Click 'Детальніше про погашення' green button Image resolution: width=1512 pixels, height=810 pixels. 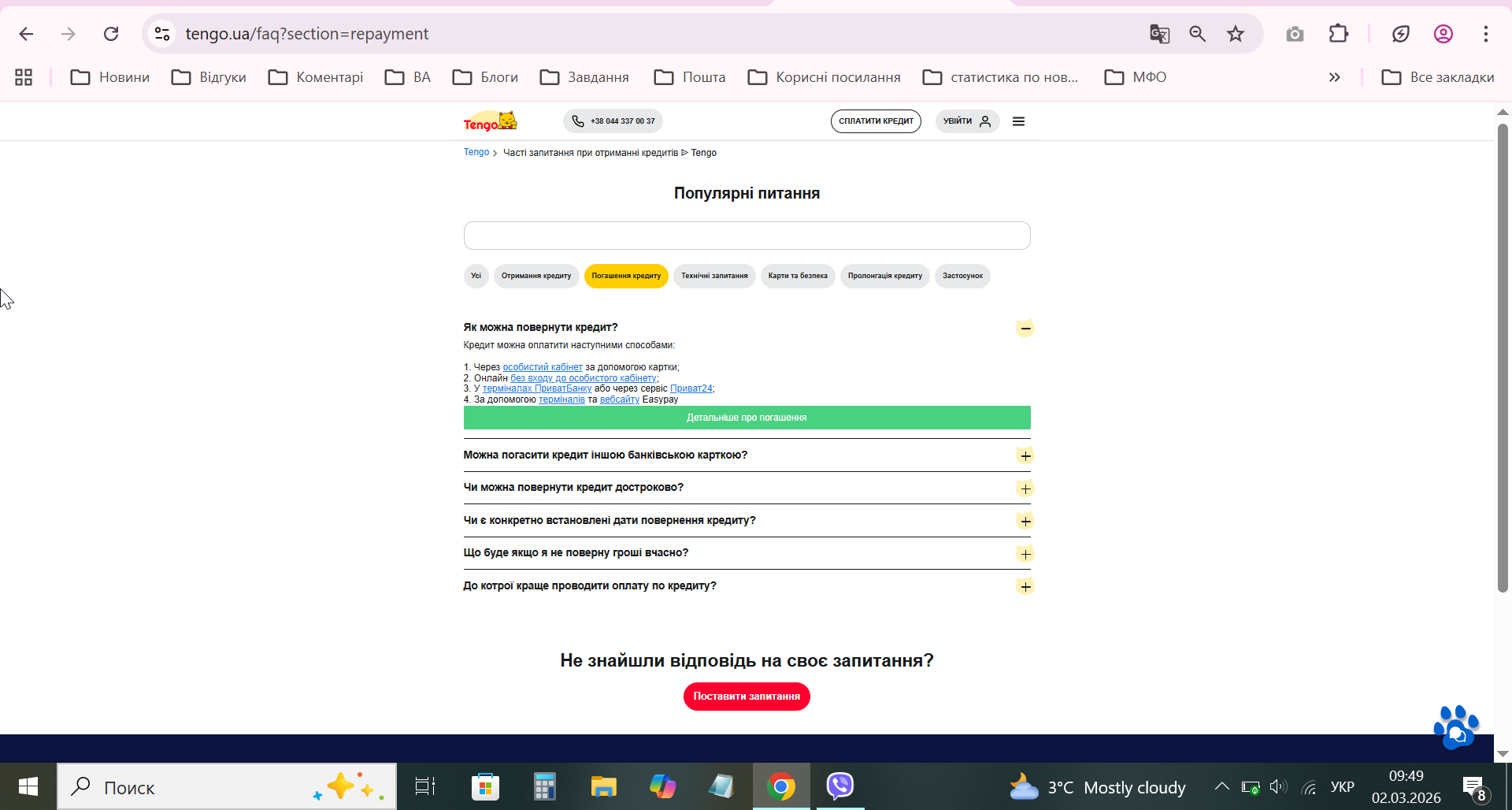[x=747, y=418]
